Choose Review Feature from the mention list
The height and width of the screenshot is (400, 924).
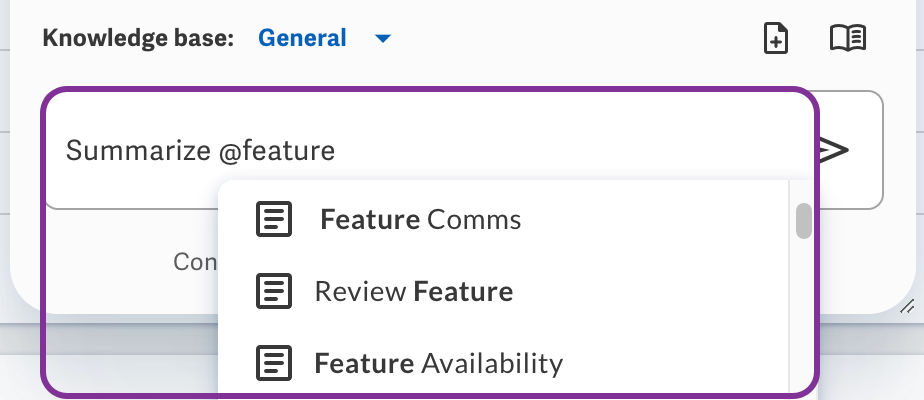click(x=503, y=291)
